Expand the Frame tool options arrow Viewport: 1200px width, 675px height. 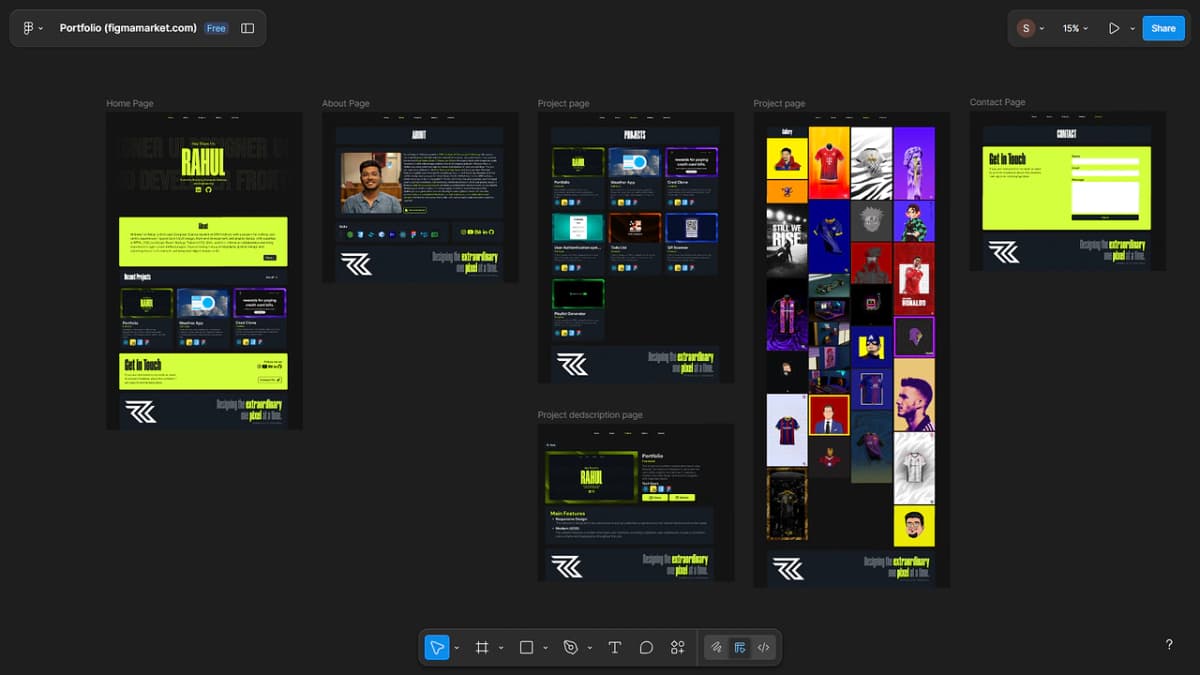click(x=501, y=648)
